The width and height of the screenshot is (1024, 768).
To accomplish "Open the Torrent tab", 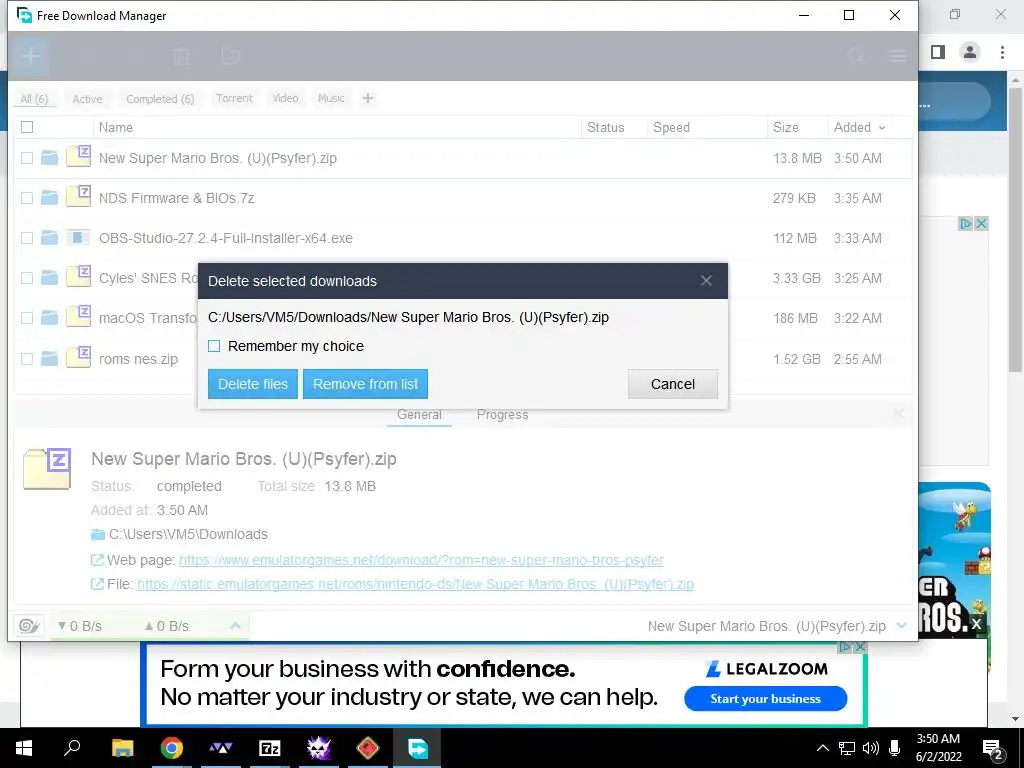I will 234,98.
